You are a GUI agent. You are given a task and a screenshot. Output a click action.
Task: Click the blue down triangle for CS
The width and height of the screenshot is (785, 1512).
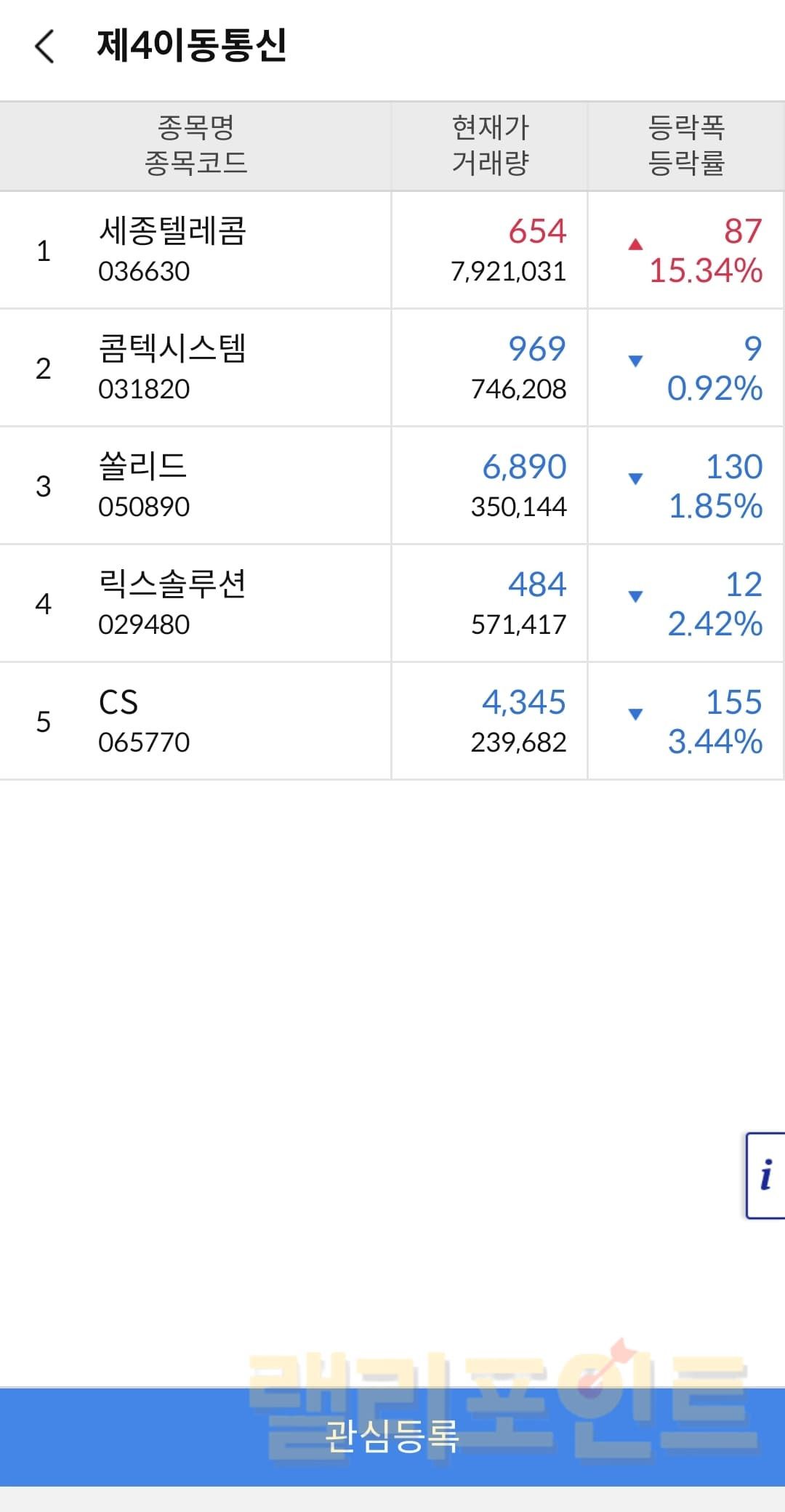click(635, 715)
